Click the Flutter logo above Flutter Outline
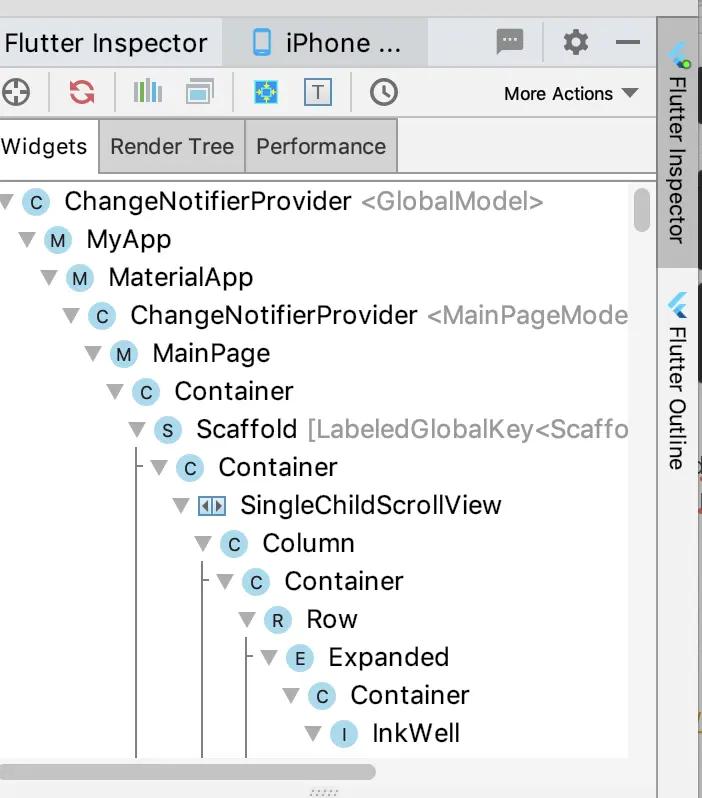This screenshot has height=798, width=702. (678, 305)
